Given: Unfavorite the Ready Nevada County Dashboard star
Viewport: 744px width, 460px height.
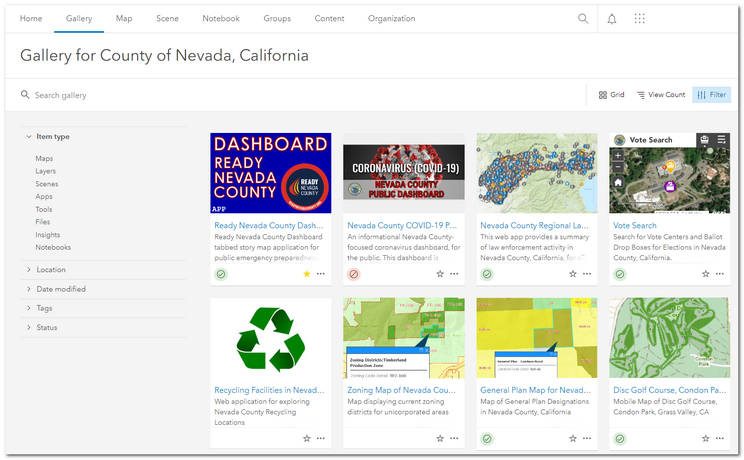Looking at the screenshot, I should [307, 273].
